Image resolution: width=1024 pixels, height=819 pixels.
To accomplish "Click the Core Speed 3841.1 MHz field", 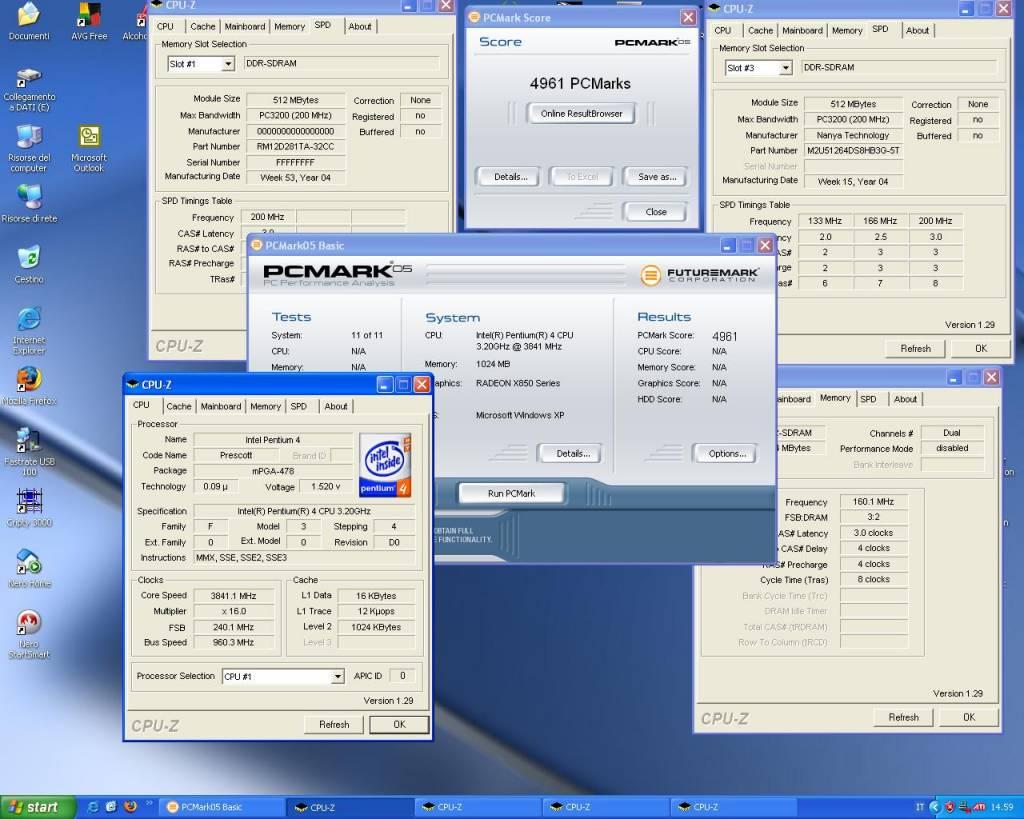I will coord(233,596).
